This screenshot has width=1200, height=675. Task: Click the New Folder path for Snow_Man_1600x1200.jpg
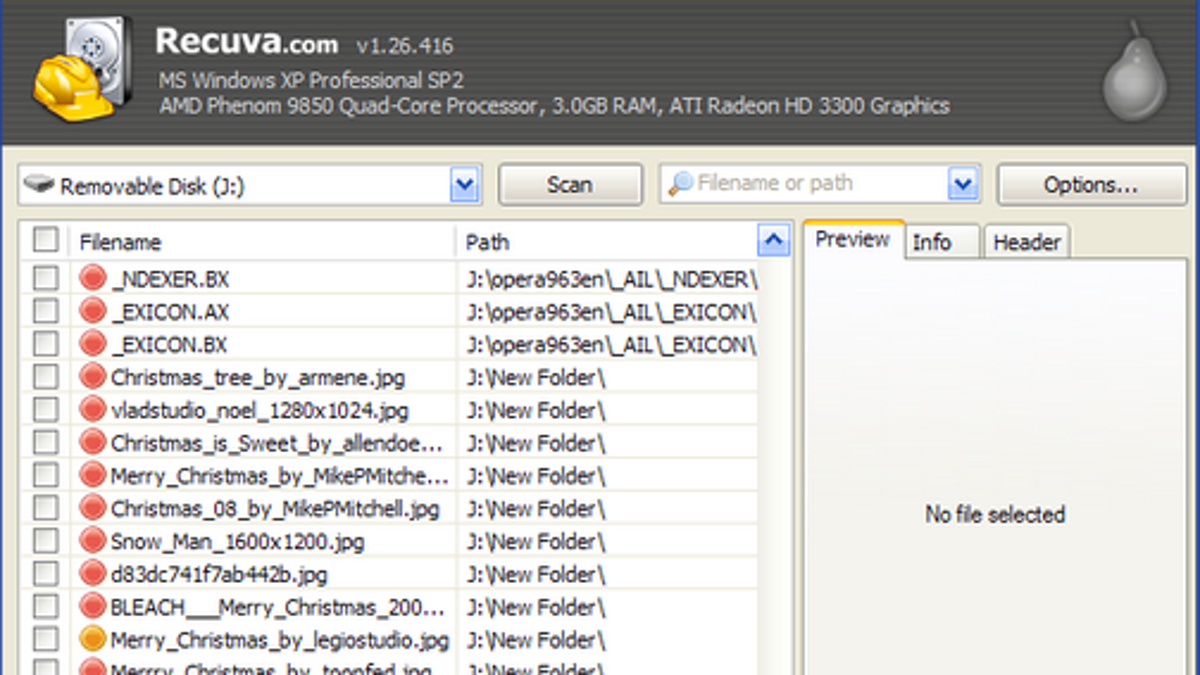[x=536, y=542]
